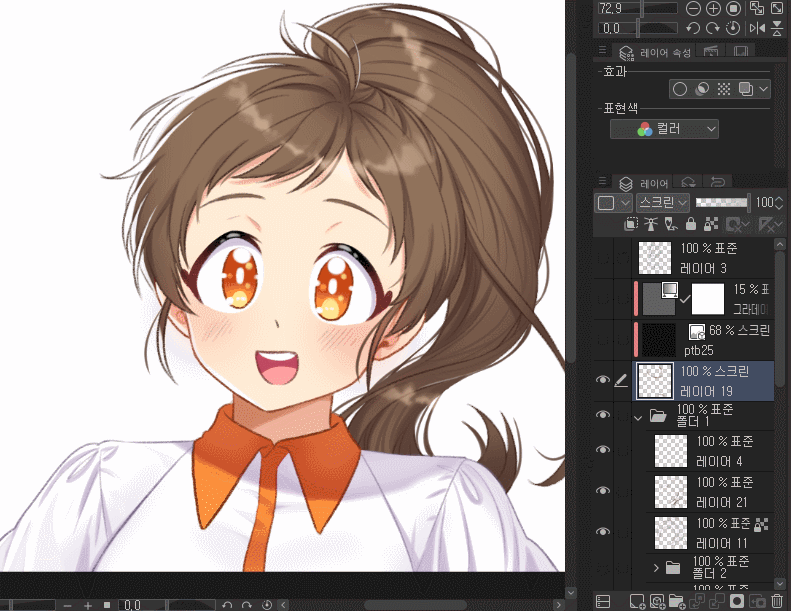
Task: Show the hidden ptb25 layer
Action: pos(602,340)
